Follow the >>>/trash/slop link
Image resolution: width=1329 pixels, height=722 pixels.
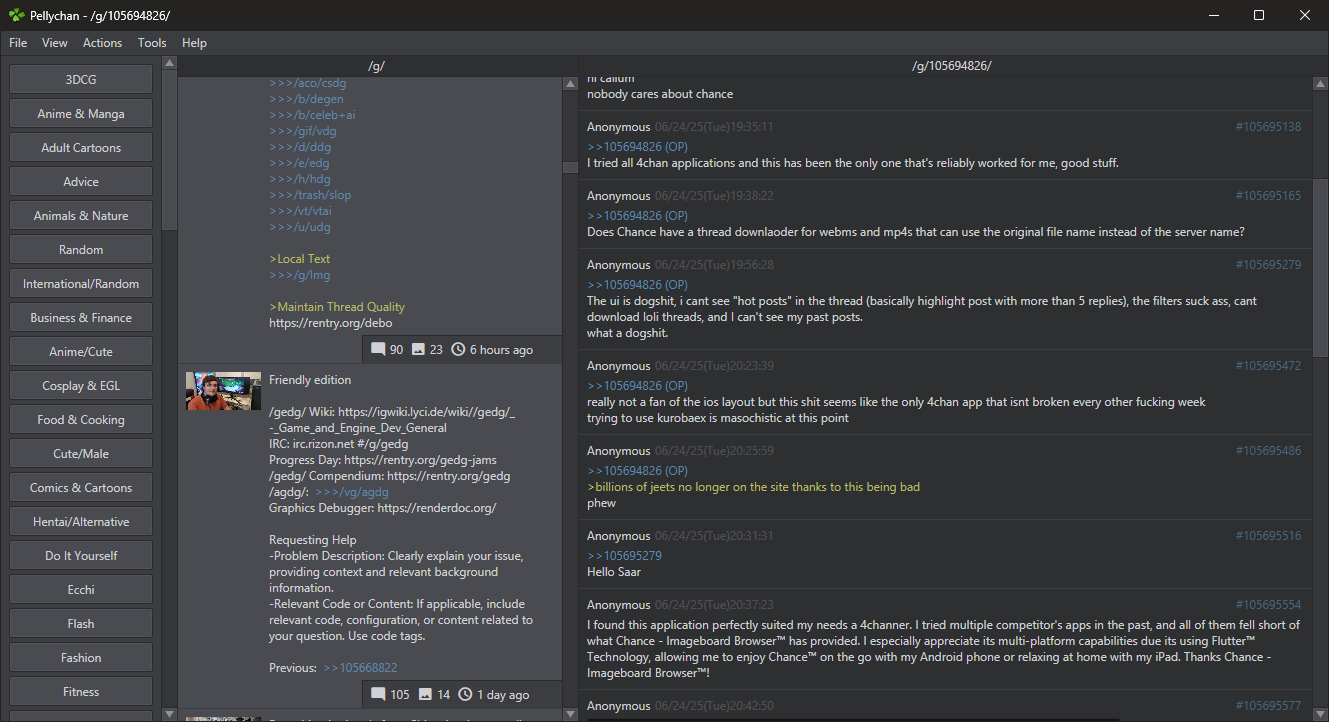310,195
